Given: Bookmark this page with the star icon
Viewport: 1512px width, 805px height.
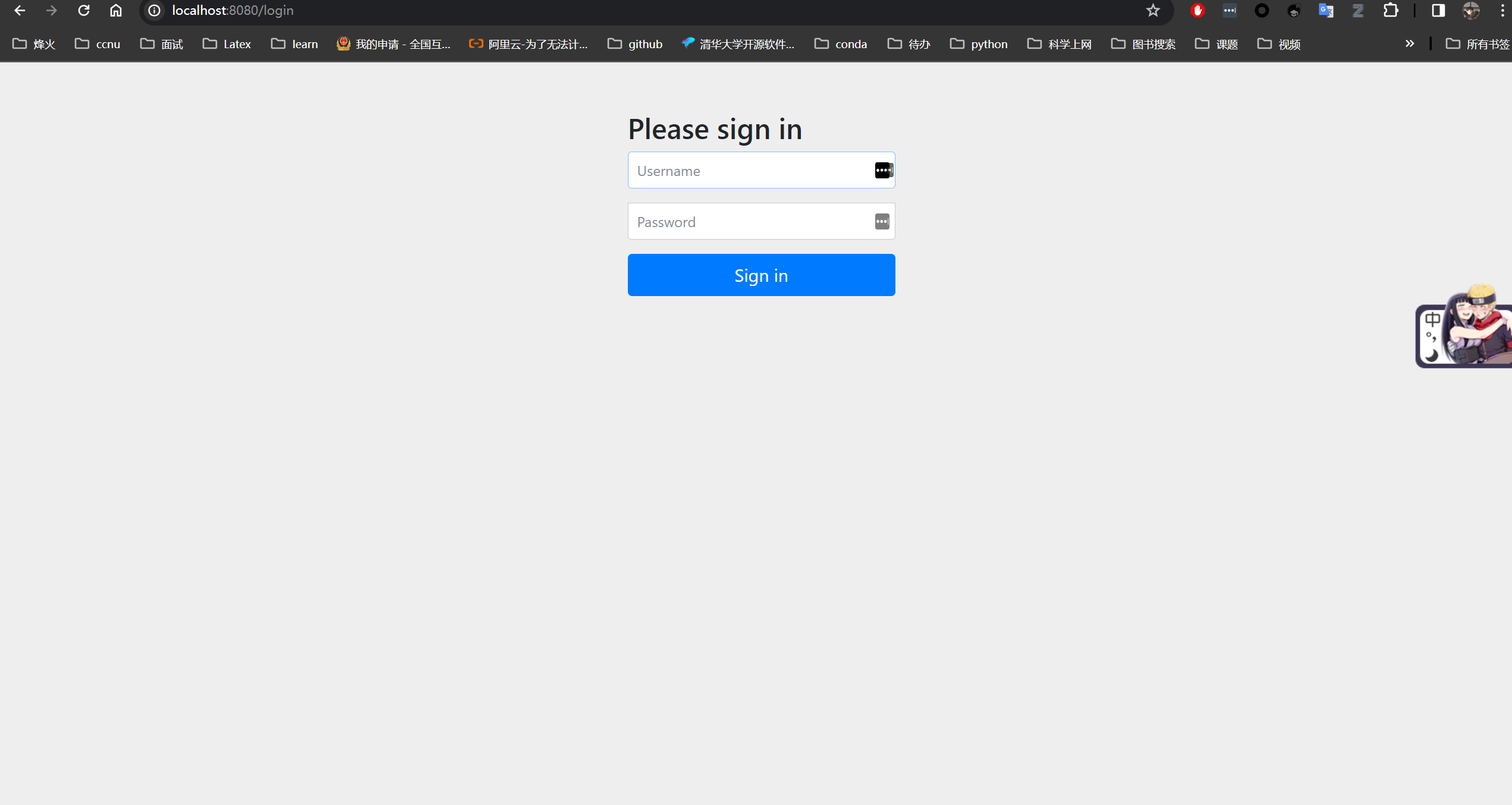Looking at the screenshot, I should tap(1153, 10).
